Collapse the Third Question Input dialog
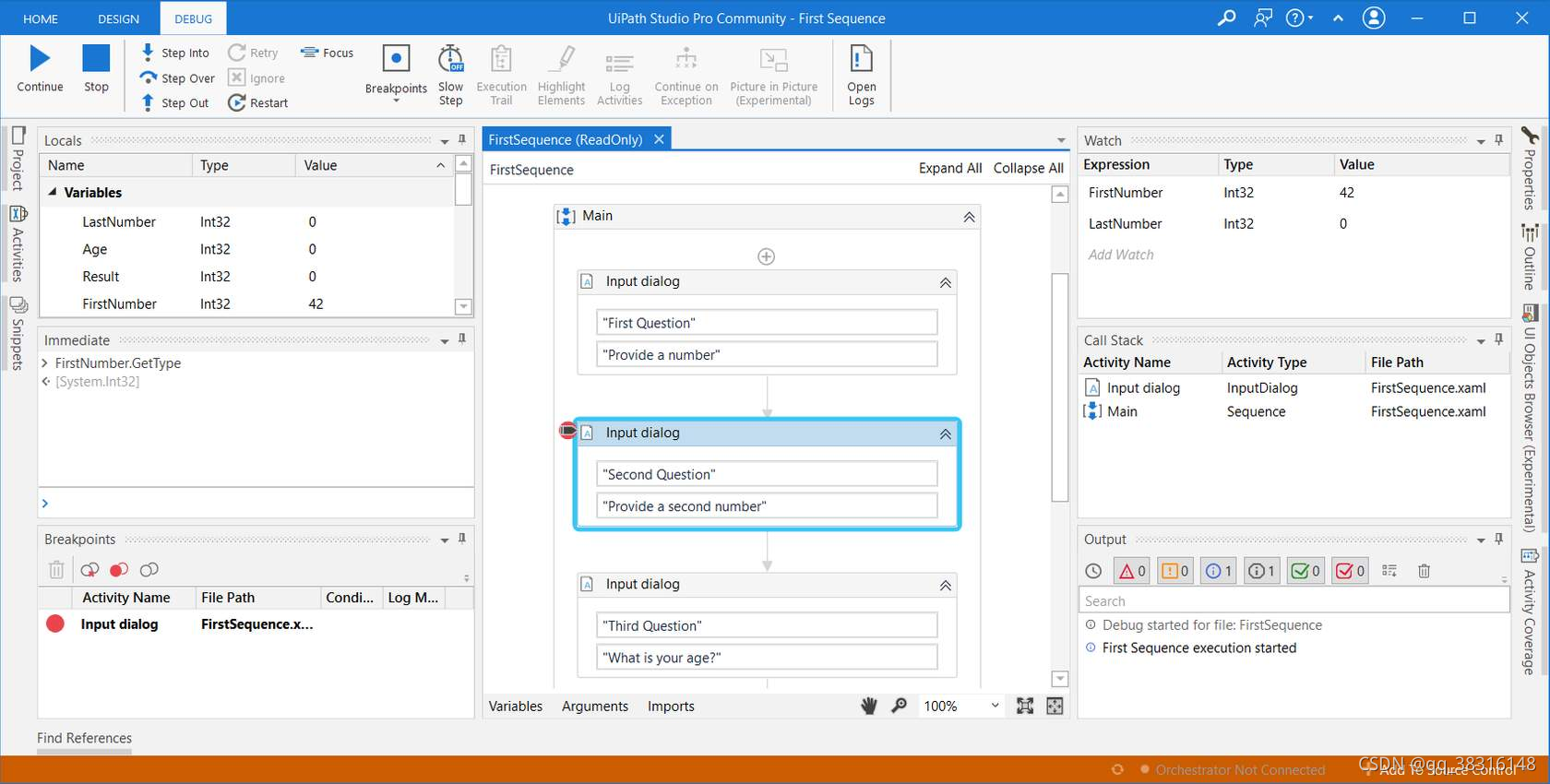 coord(945,585)
